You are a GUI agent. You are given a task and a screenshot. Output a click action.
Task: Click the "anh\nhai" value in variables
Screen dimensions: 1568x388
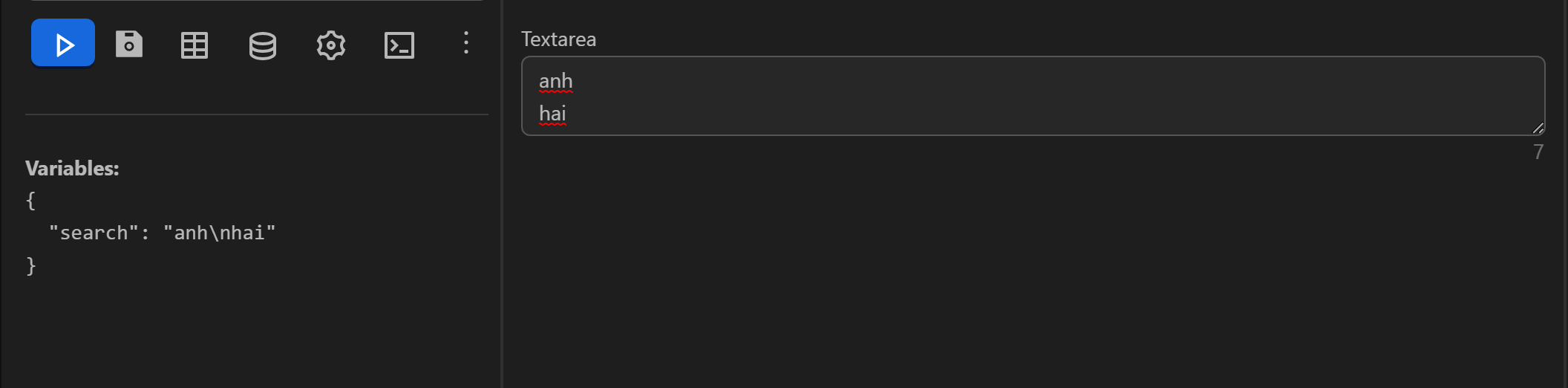(x=219, y=233)
